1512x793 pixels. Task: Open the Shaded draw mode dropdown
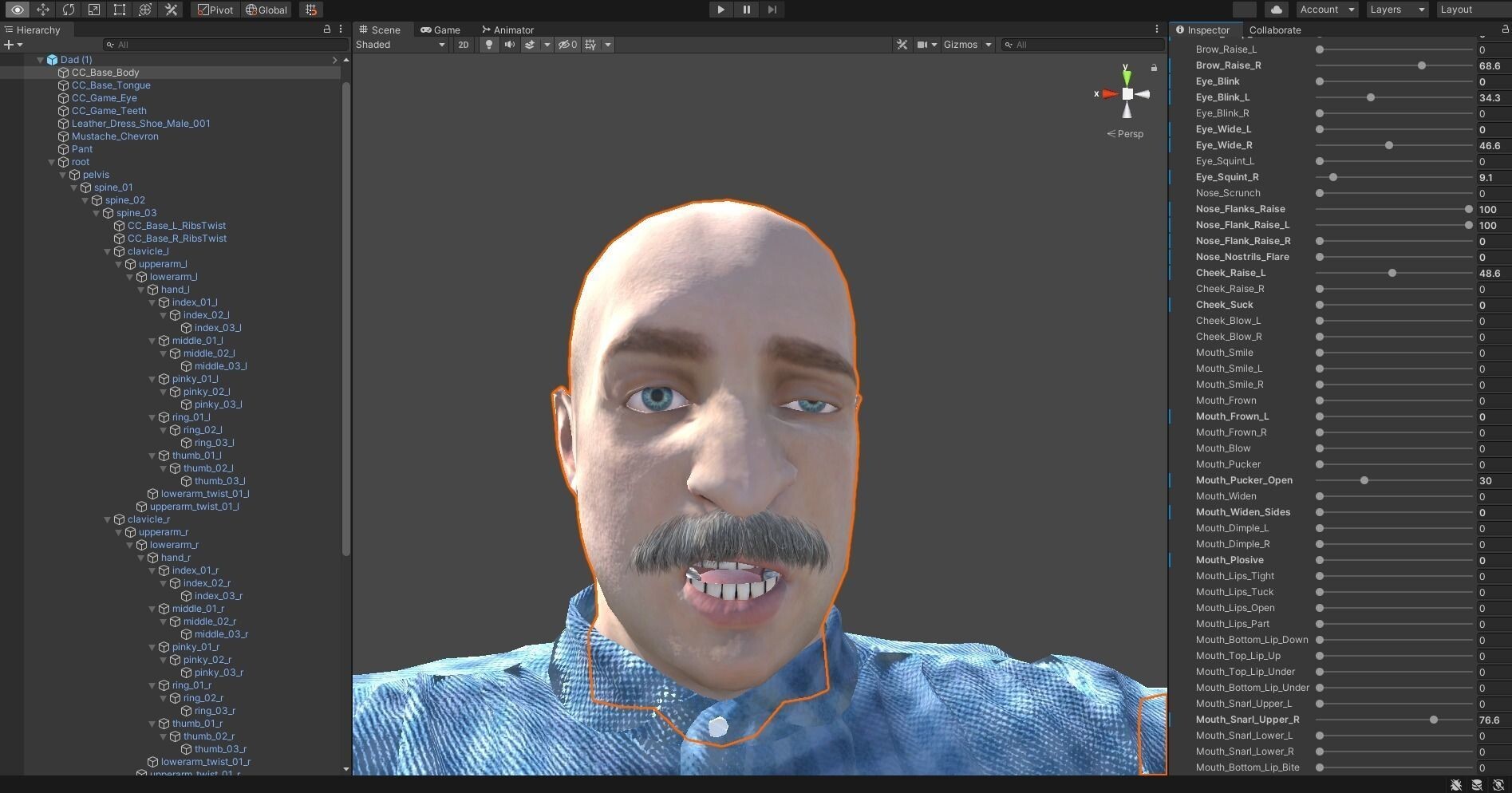tap(400, 45)
